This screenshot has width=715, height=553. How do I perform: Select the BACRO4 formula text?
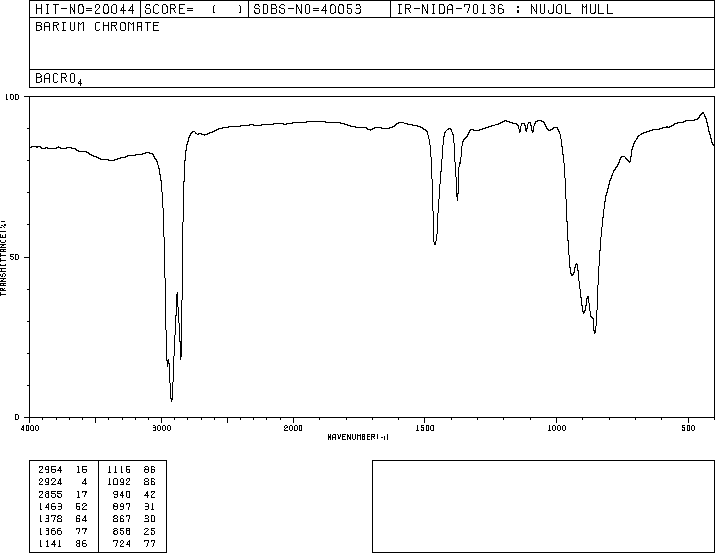[59, 79]
